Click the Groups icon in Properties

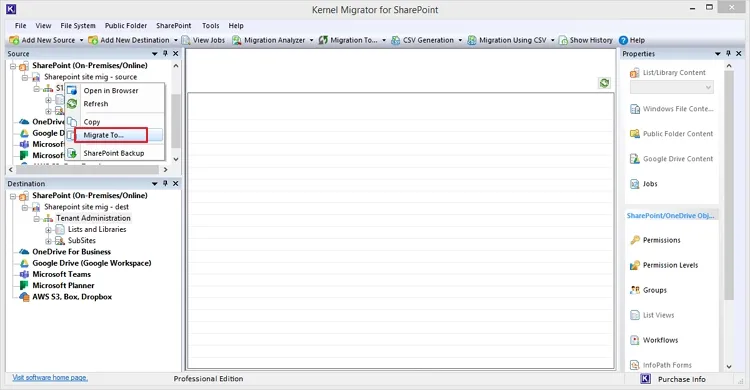pos(635,290)
